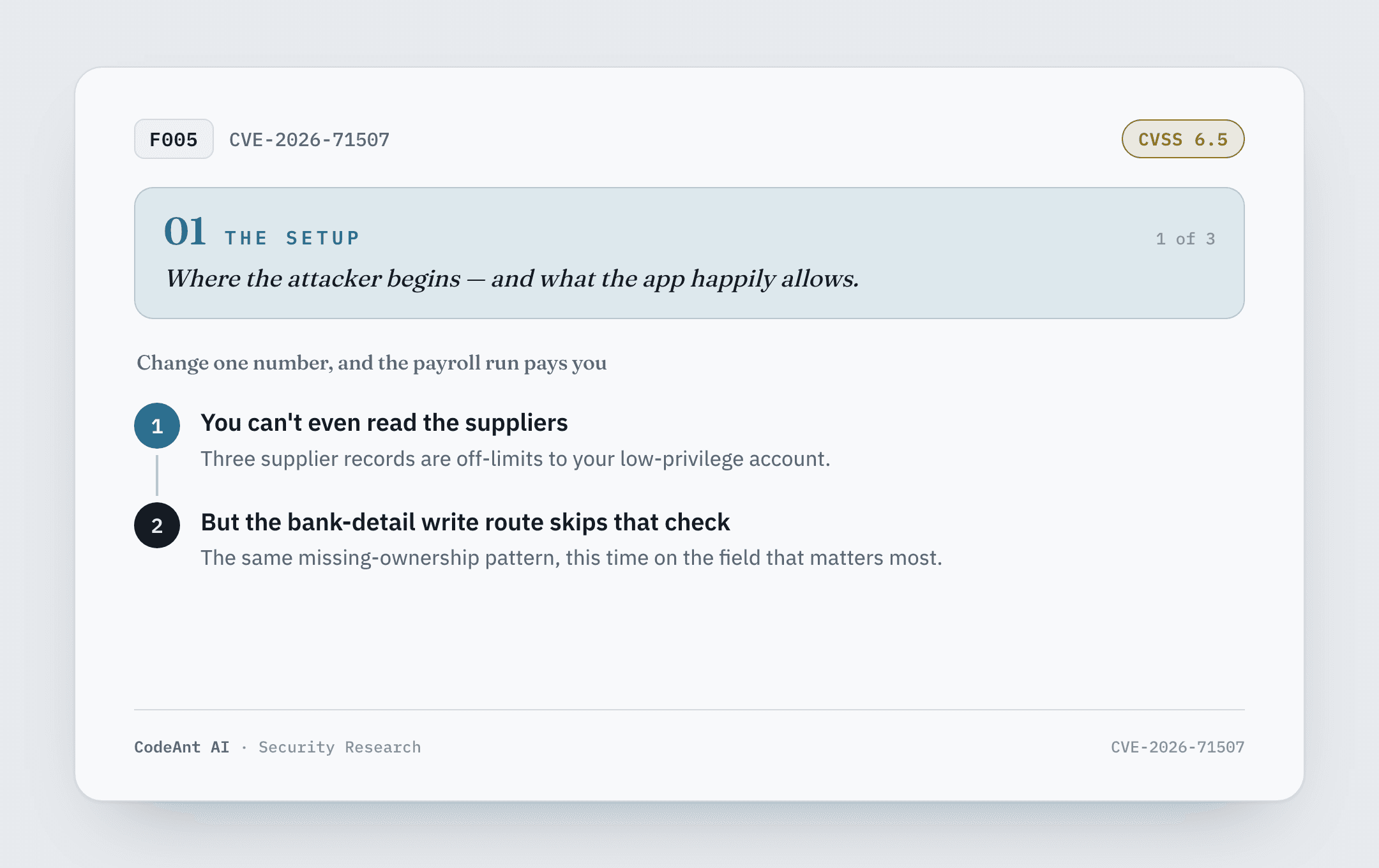Click the large 01 section number
The width and height of the screenshot is (1379, 868).
[x=185, y=231]
